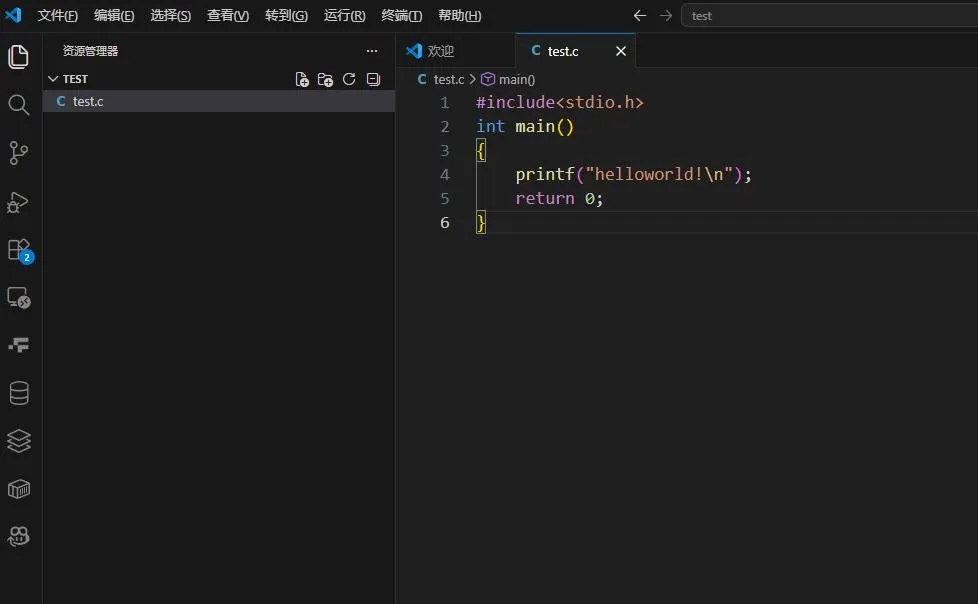Viewport: 978px width, 604px height.
Task: Open the 转到(G) menu
Action: 286,16
